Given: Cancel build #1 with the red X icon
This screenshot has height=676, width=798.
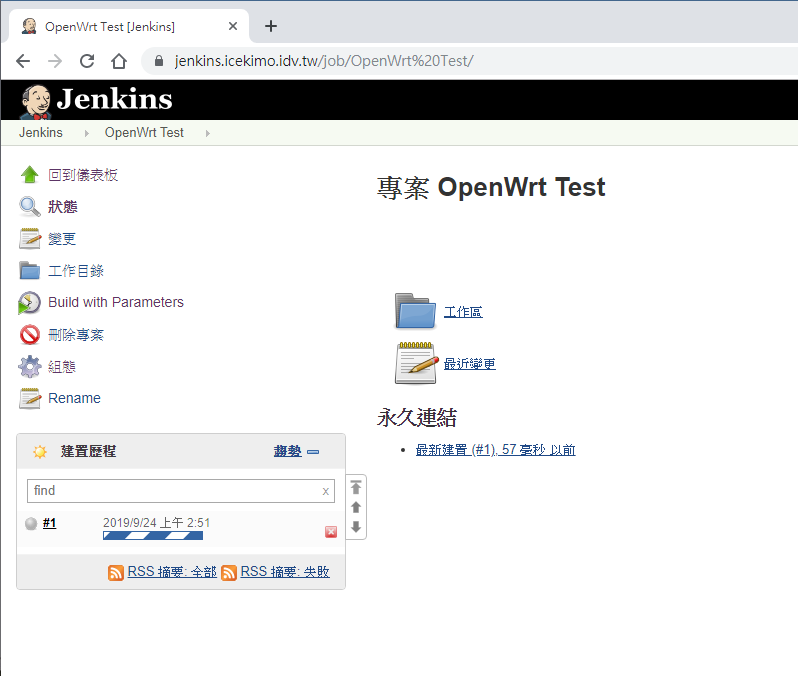Looking at the screenshot, I should tap(331, 532).
